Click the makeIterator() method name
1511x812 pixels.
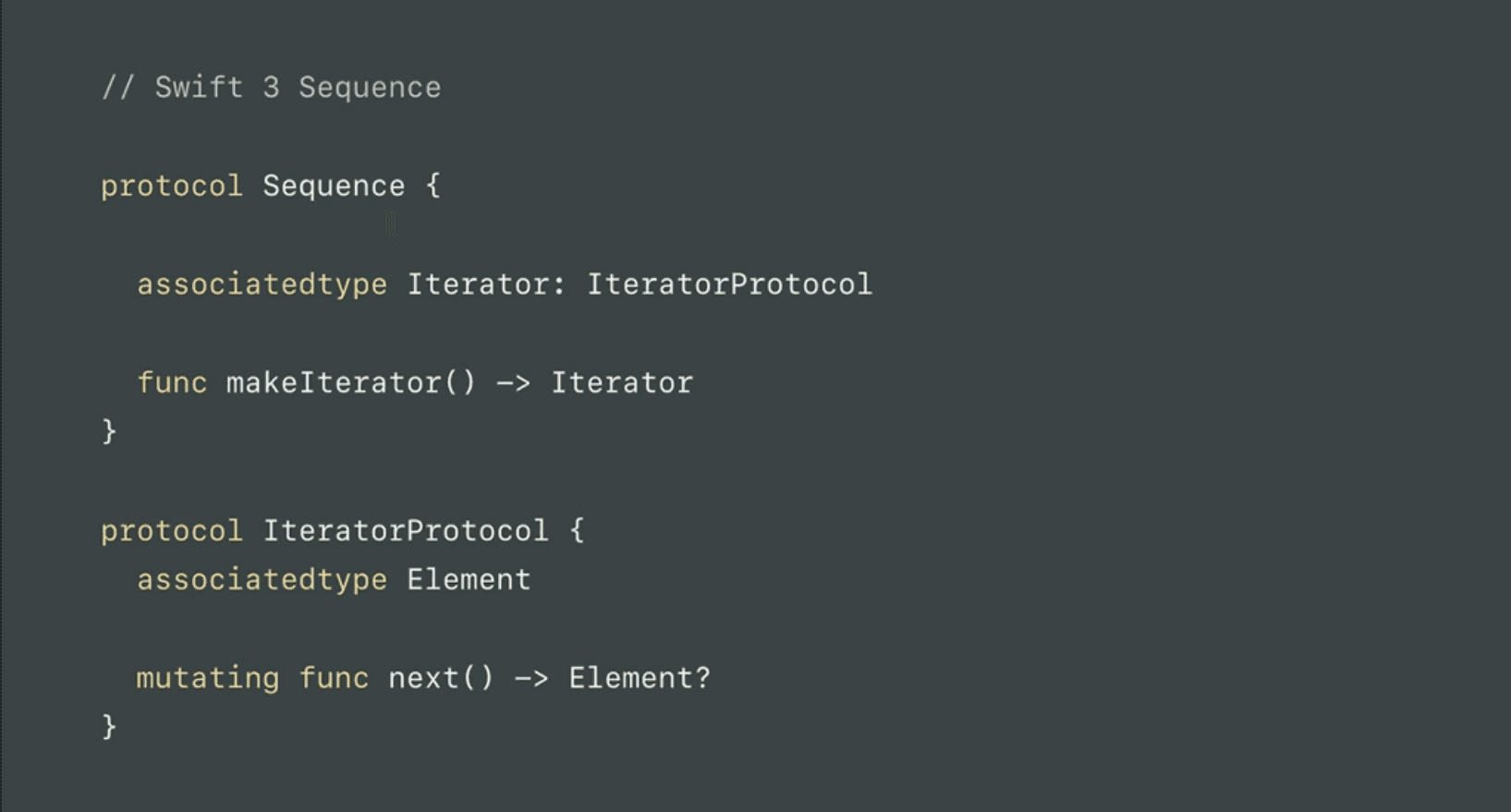pos(350,383)
